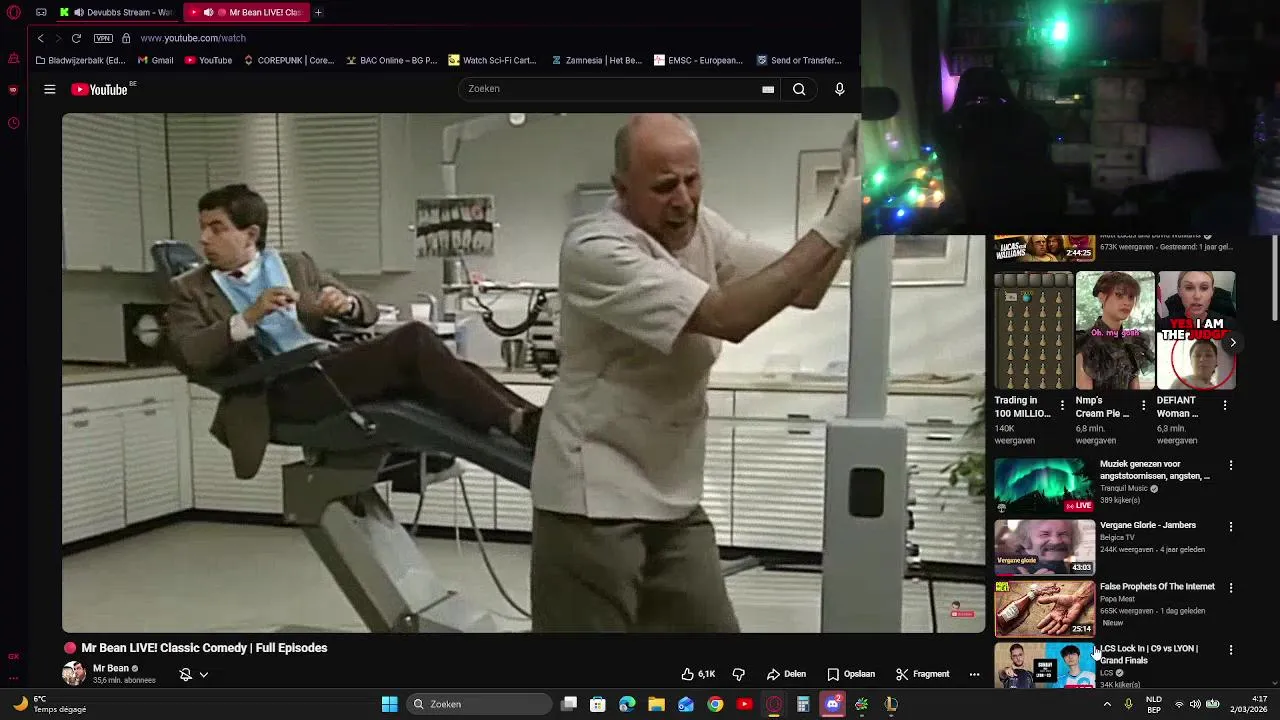Click the search magnifier button on YouTube
The height and width of the screenshot is (720, 1280).
click(x=799, y=89)
